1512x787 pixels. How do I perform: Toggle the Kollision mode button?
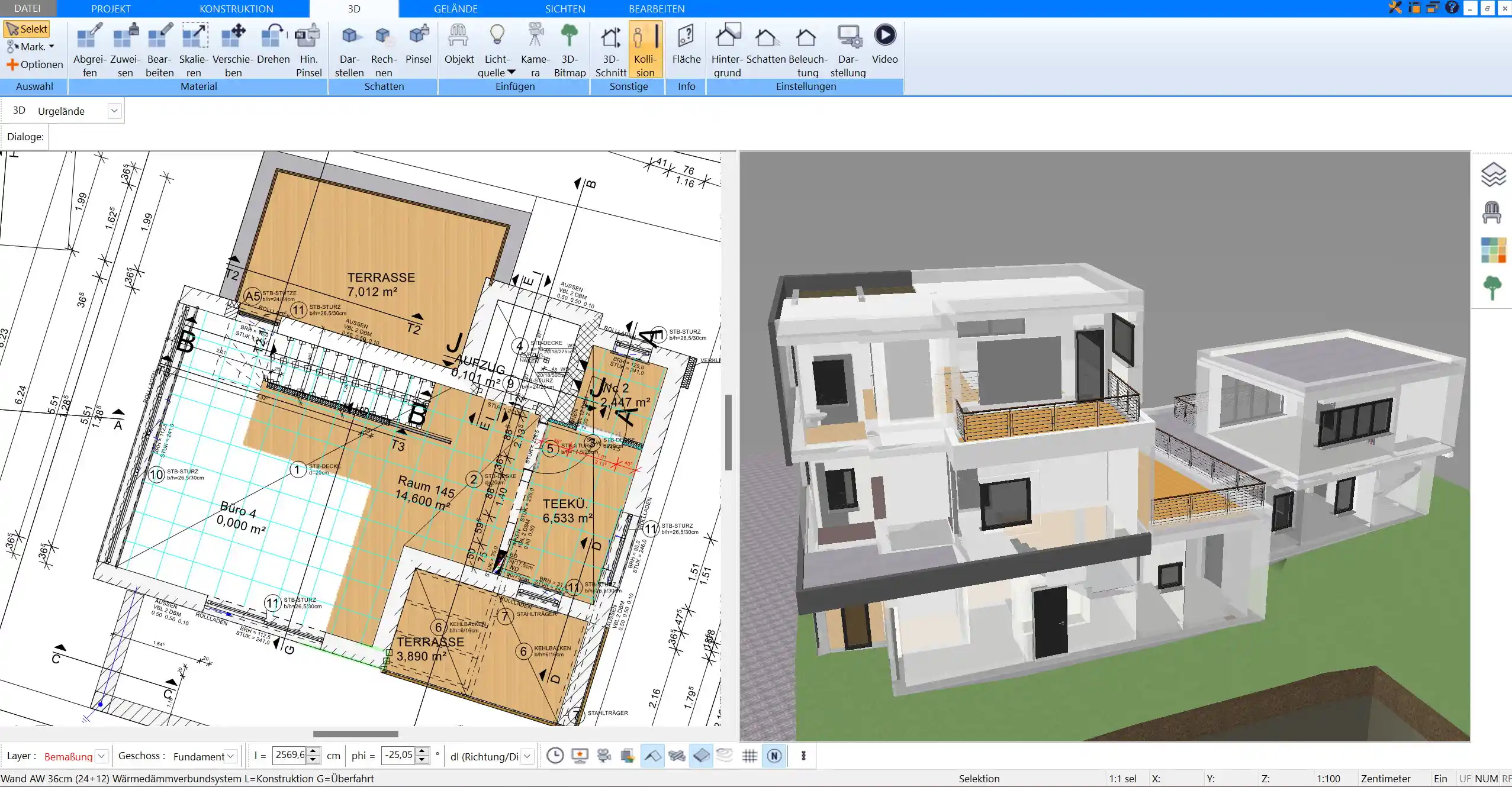(645, 50)
